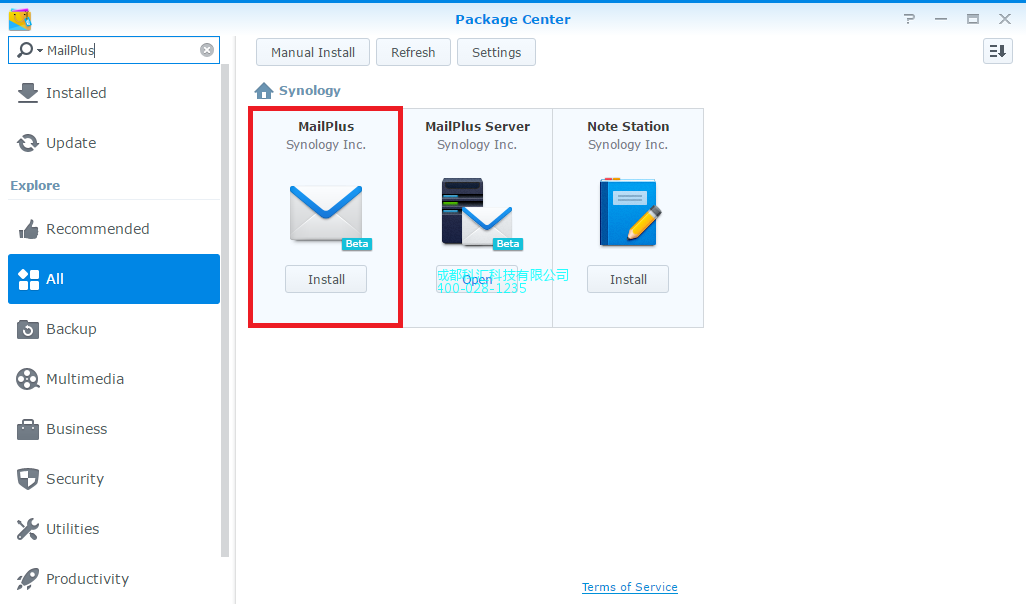Click the Productivity rocket icon
This screenshot has width=1026, height=604.
click(27, 578)
